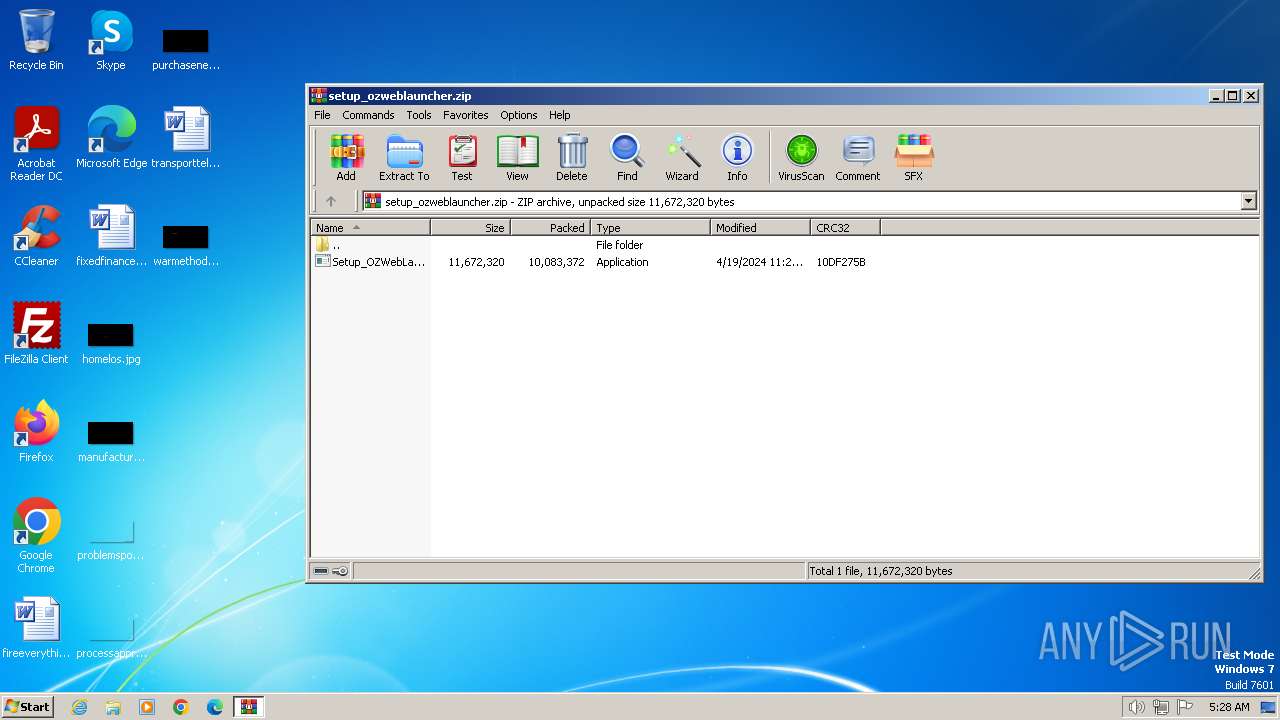Open media player taskbar icon
Viewport: 1280px width, 720px height.
[147, 707]
